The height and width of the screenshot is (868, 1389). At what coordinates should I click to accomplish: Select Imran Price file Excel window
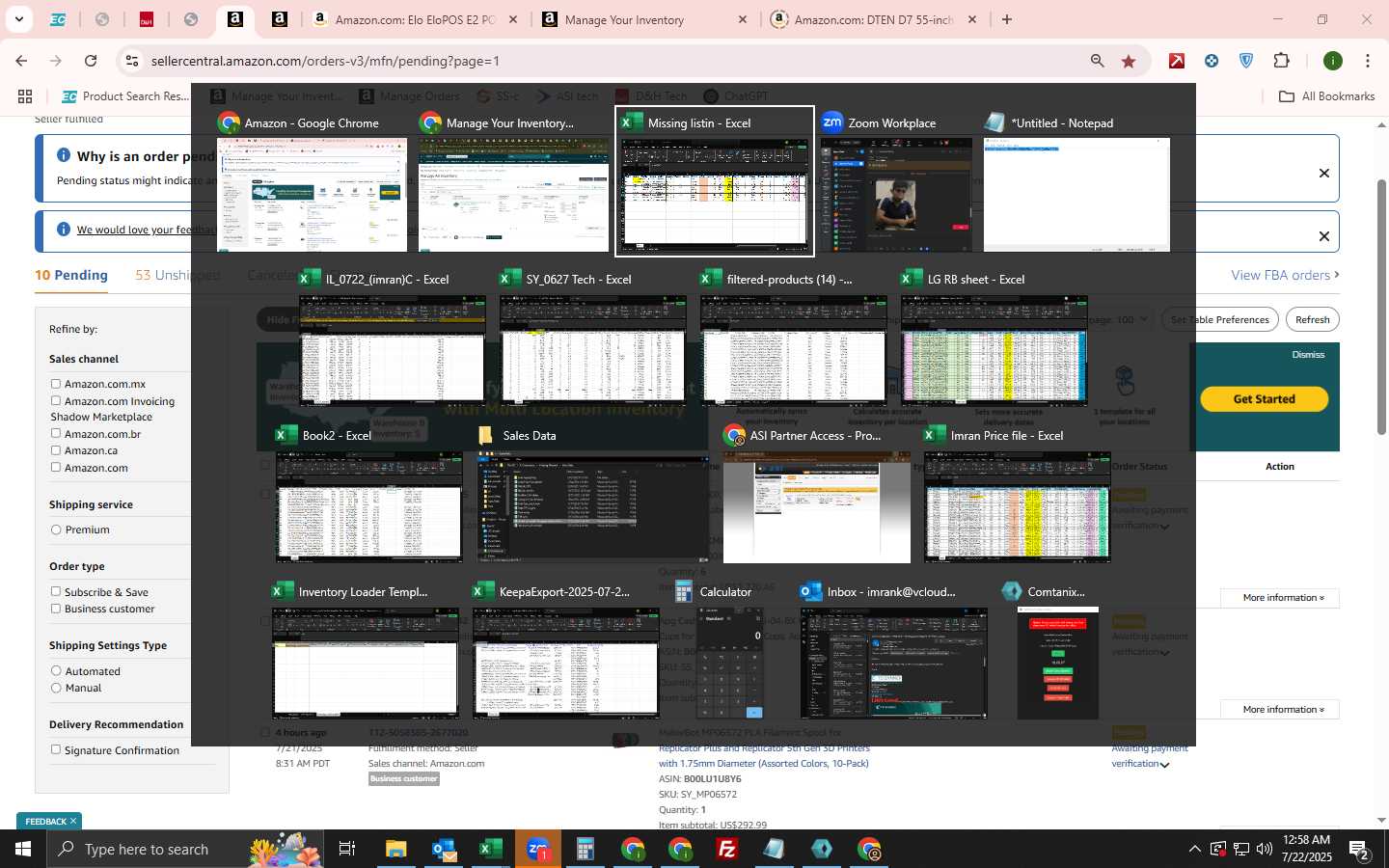point(1017,494)
